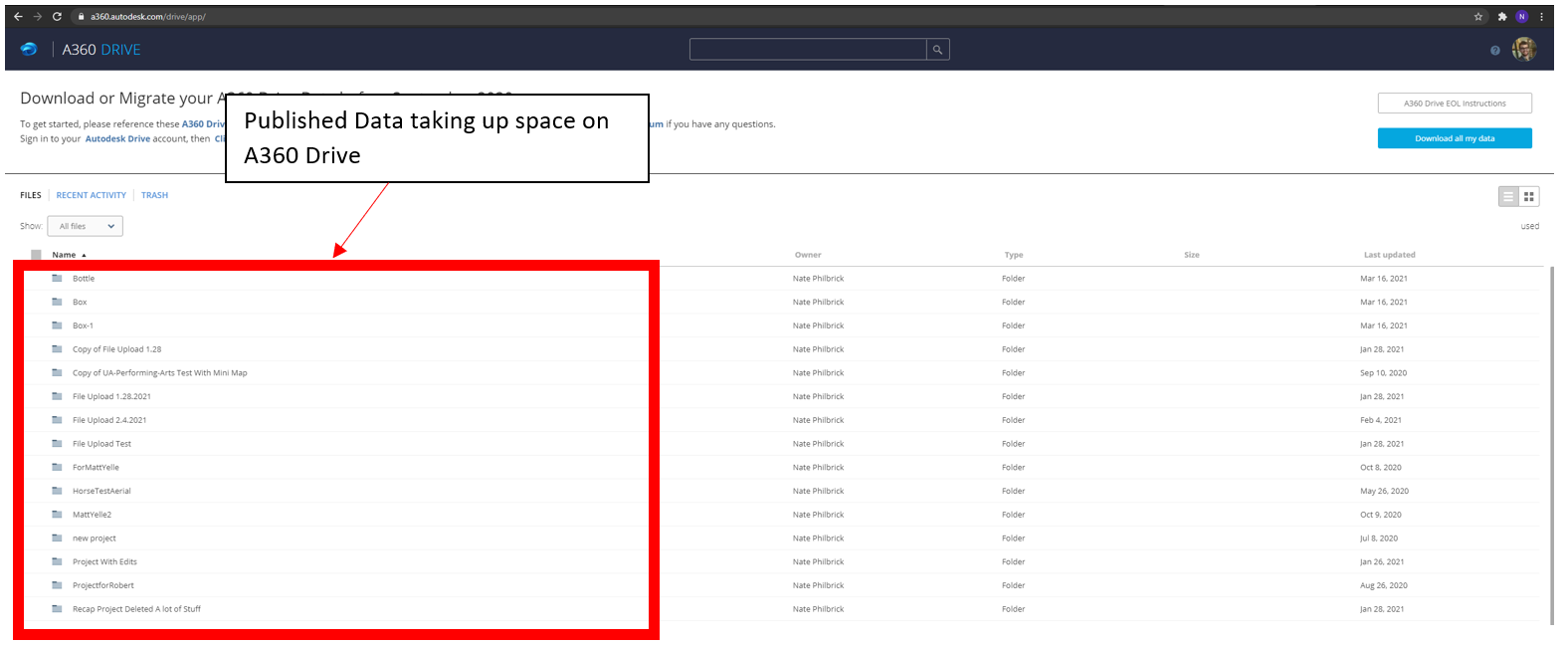Screen dimensions: 1568x645
Task: Switch to the TRASH tab
Action: point(154,195)
